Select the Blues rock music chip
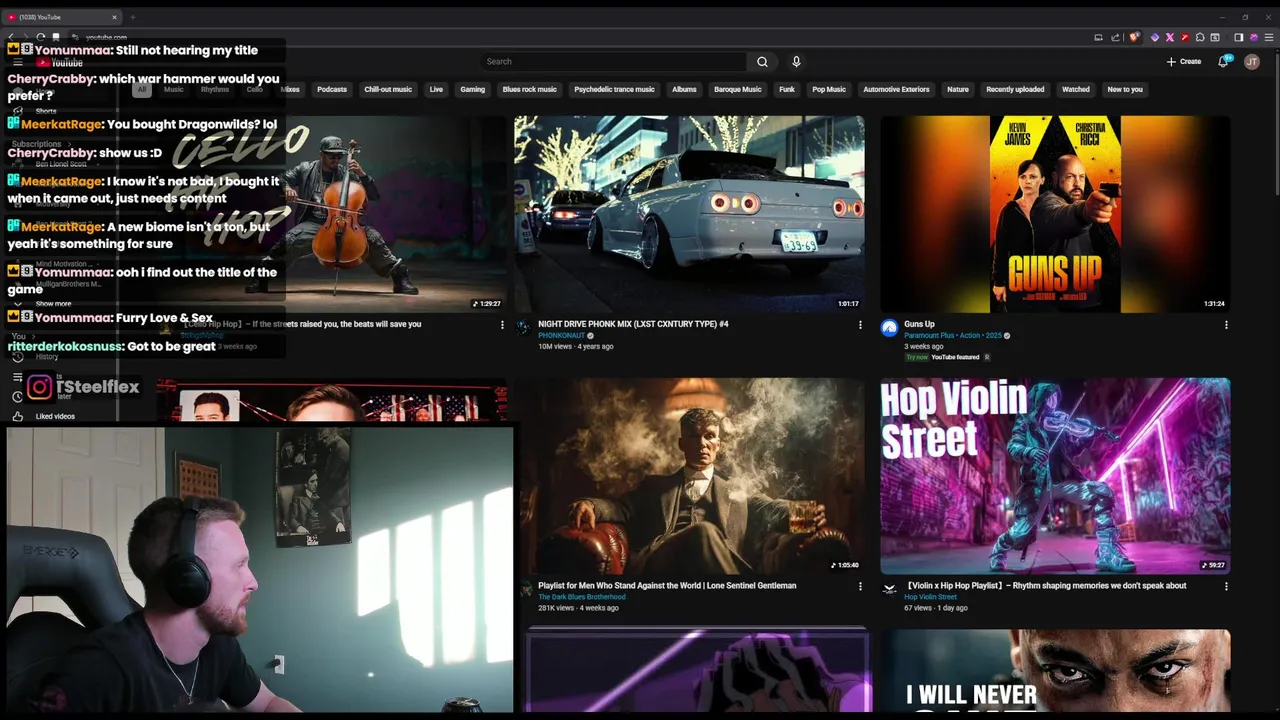The image size is (1280, 720). [x=529, y=89]
